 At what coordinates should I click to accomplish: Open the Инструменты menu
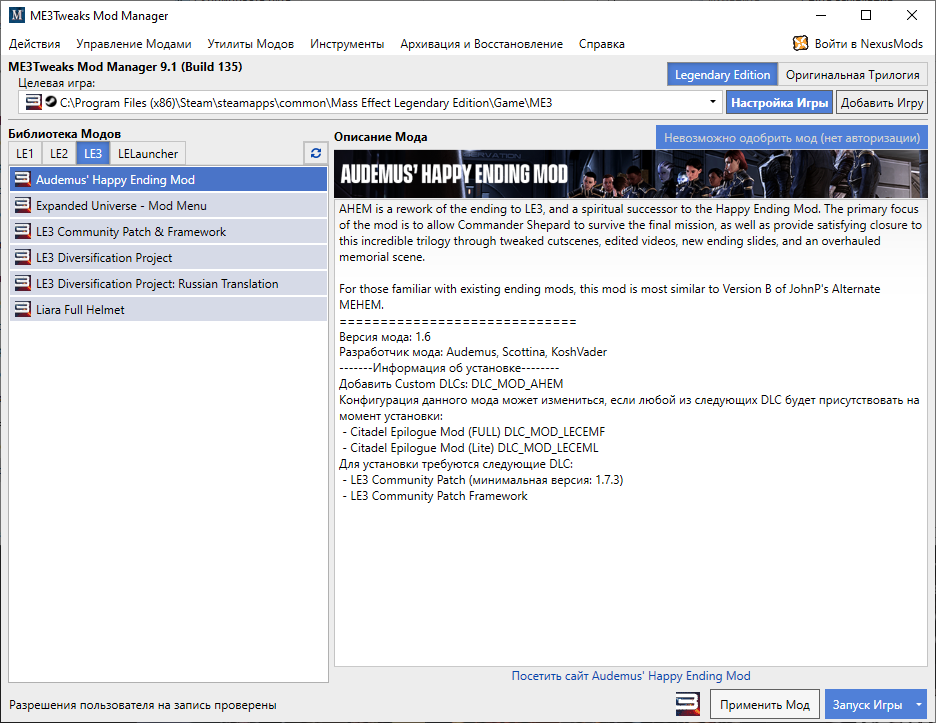(x=347, y=44)
